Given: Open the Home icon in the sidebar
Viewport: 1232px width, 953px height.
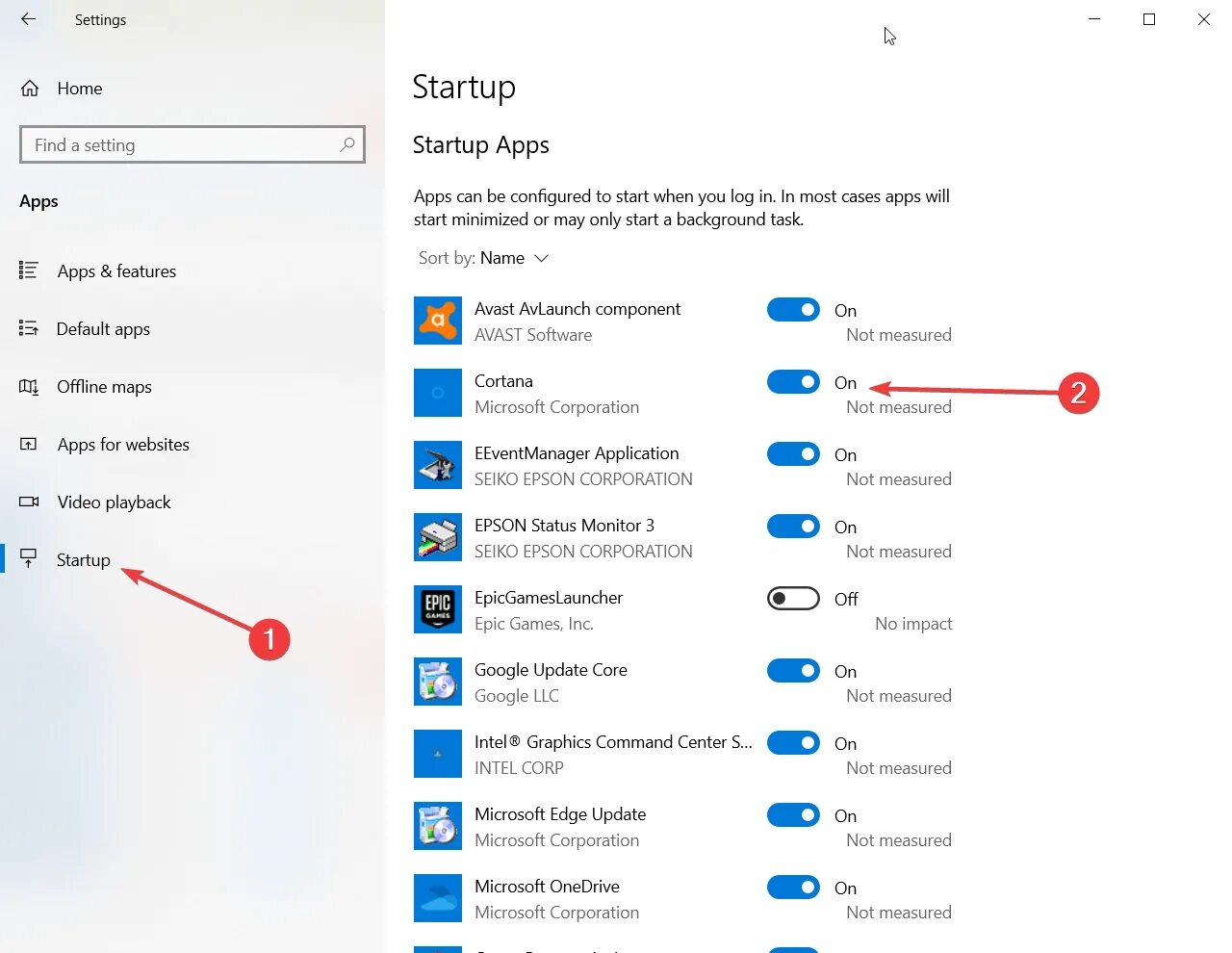Looking at the screenshot, I should pyautogui.click(x=30, y=89).
